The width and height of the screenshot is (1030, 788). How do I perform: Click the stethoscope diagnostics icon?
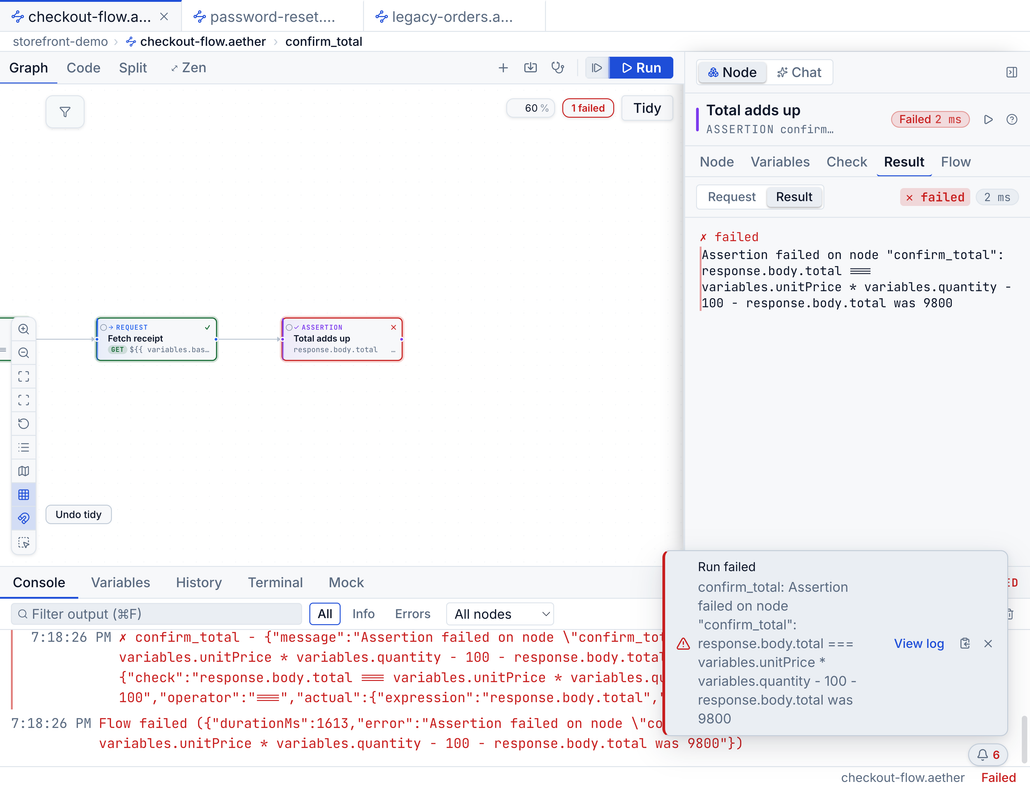(558, 68)
